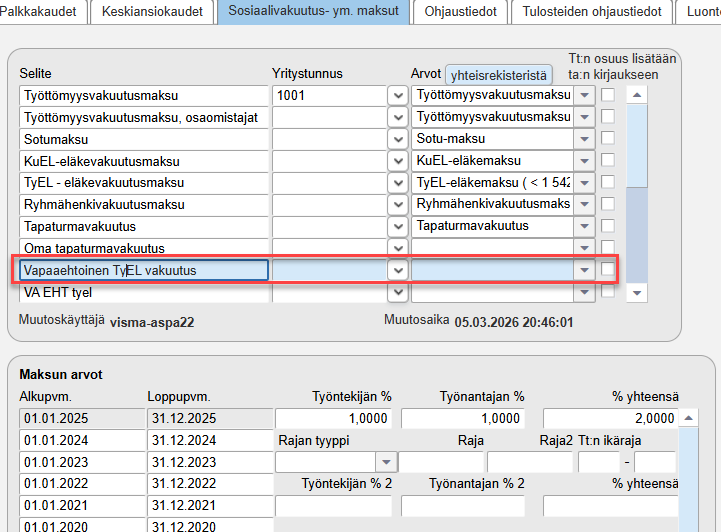Screen dimensions: 721x532
Task: Select Alkupvm. cell 01.01.2022
Action: point(82,484)
